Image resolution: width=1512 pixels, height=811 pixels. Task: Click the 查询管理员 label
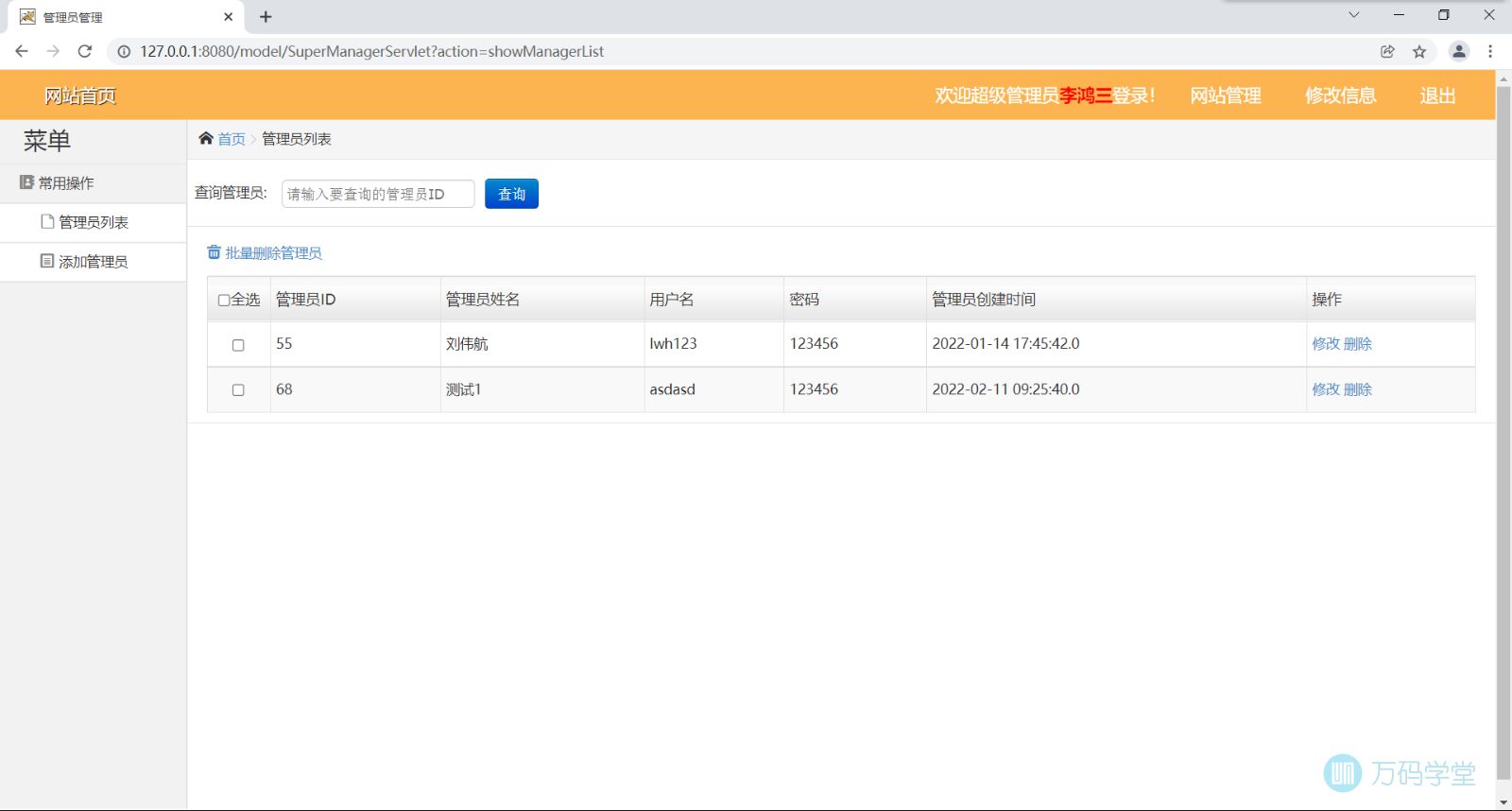[x=231, y=193]
